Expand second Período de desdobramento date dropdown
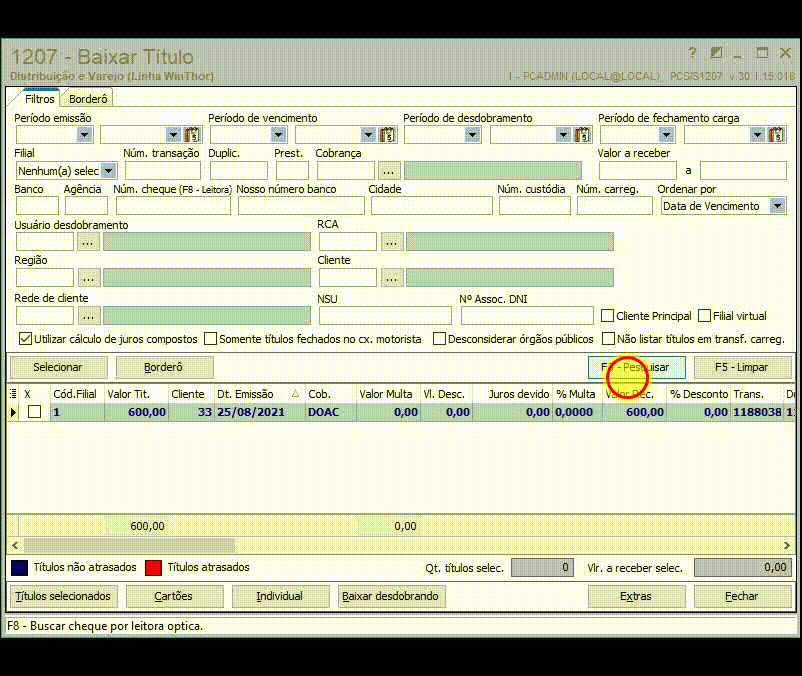This screenshot has height=676, width=802. pos(563,135)
